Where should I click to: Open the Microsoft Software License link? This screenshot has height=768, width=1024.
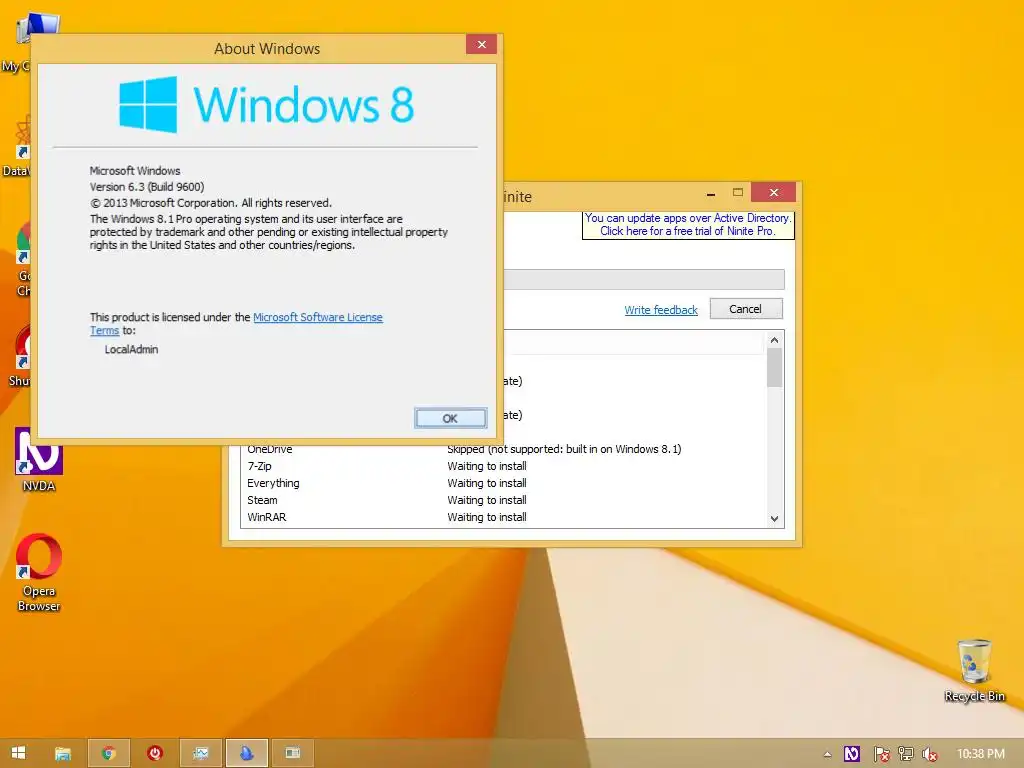pyautogui.click(x=317, y=317)
